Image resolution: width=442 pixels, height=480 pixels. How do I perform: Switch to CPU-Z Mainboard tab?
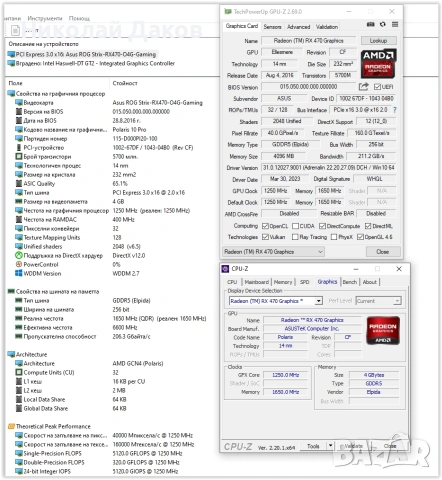(x=256, y=282)
